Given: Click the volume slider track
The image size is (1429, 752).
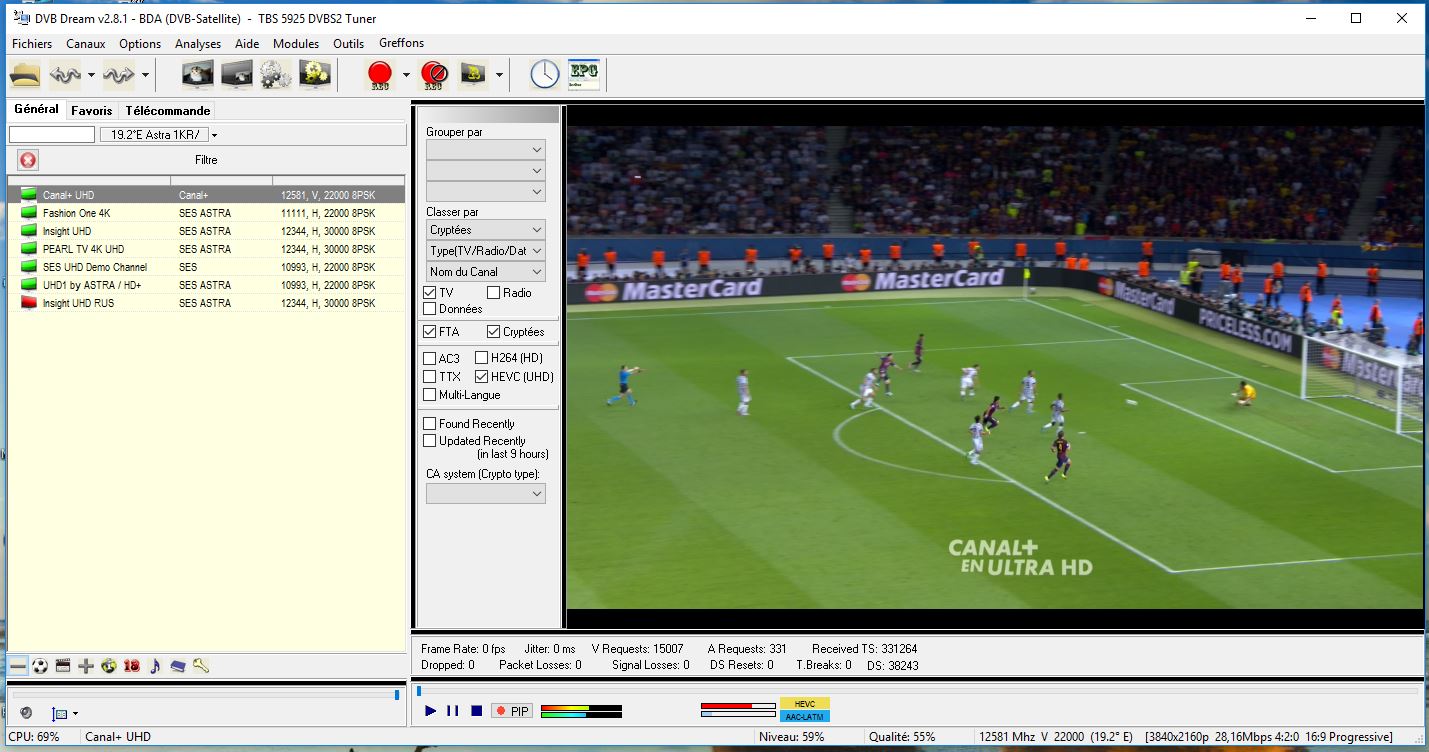Looking at the screenshot, I should click(206, 694).
